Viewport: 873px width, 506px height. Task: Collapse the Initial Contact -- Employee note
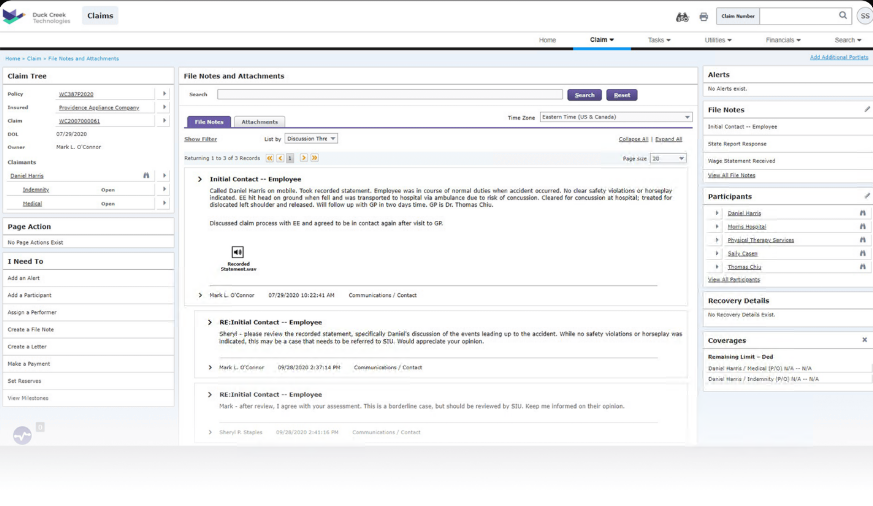point(199,179)
